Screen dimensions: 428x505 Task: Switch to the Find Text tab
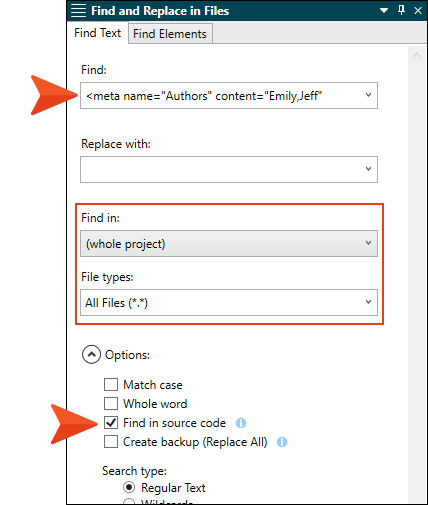pos(97,33)
